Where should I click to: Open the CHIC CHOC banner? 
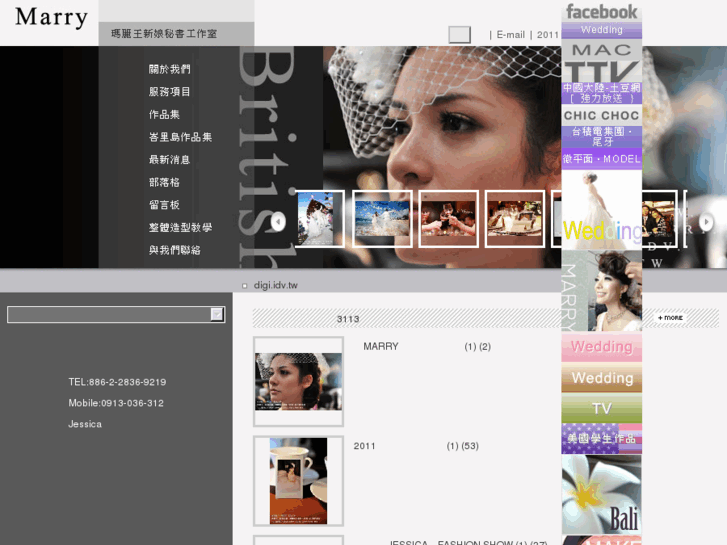pyautogui.click(x=601, y=115)
